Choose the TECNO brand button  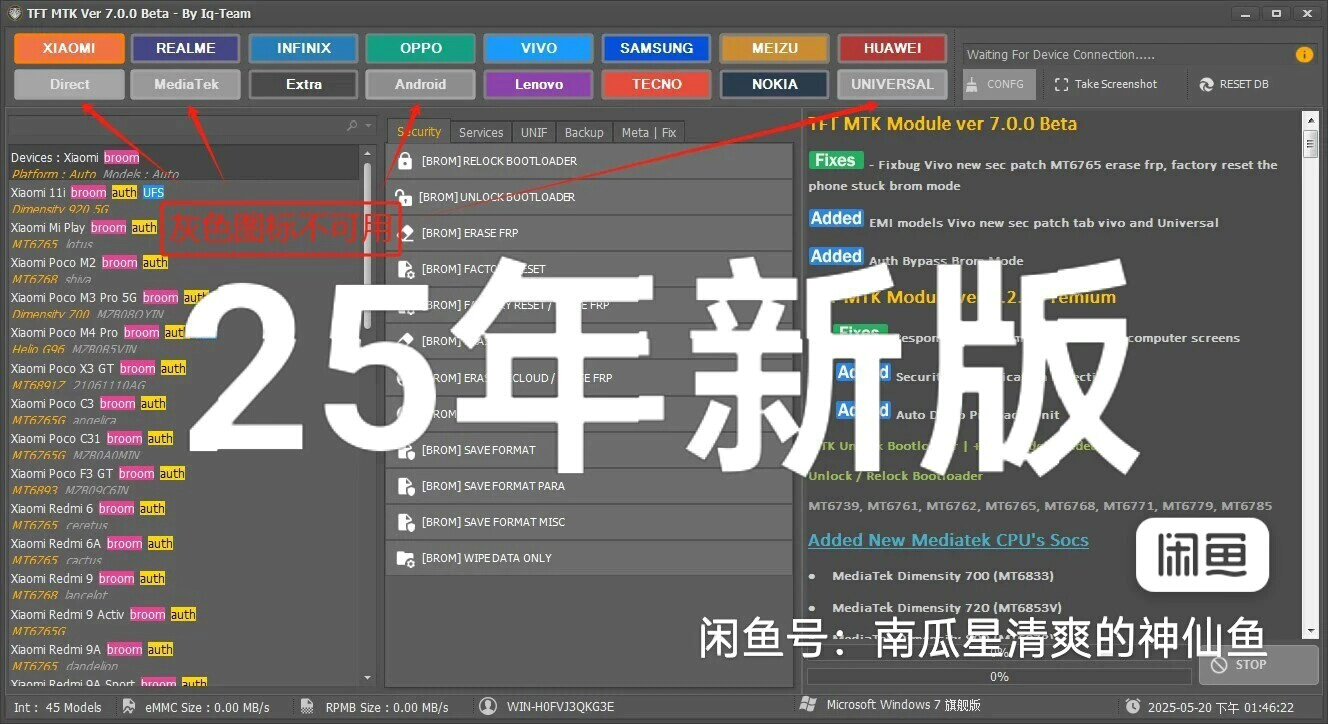tap(656, 84)
